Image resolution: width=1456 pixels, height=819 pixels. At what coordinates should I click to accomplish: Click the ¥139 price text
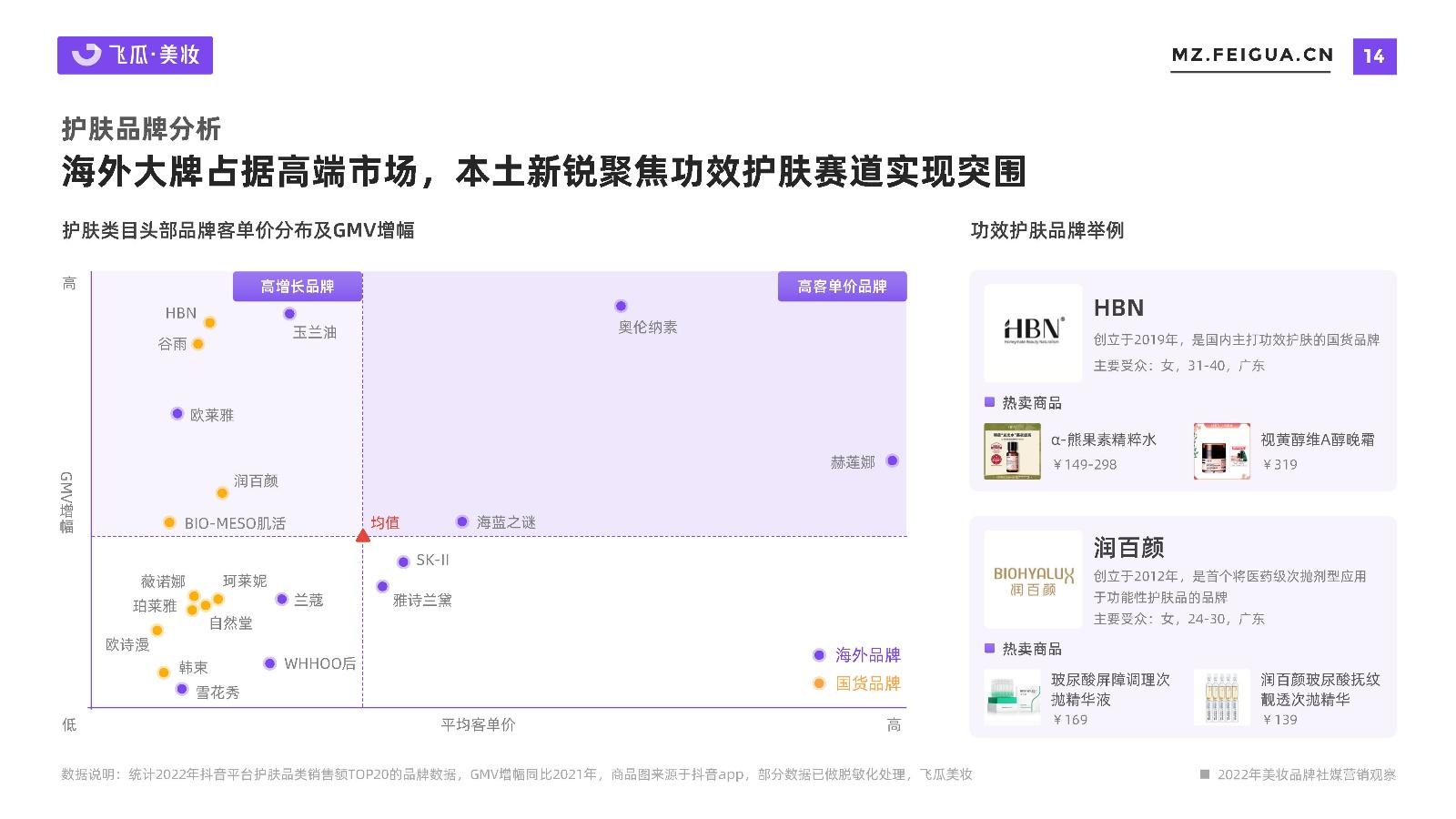[1279, 720]
